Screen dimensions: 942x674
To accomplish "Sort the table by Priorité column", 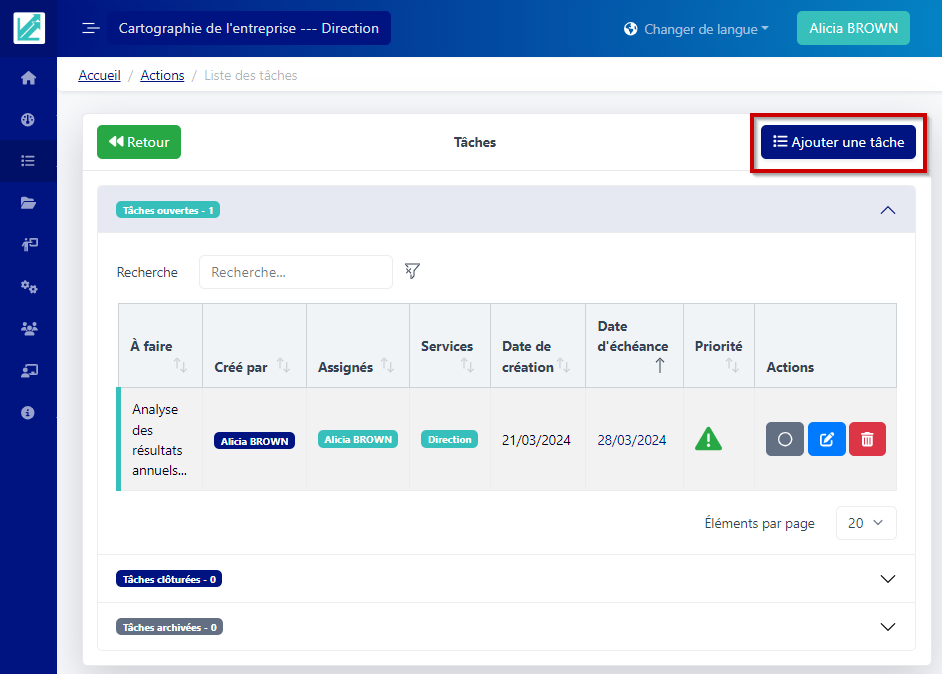I will [x=732, y=366].
